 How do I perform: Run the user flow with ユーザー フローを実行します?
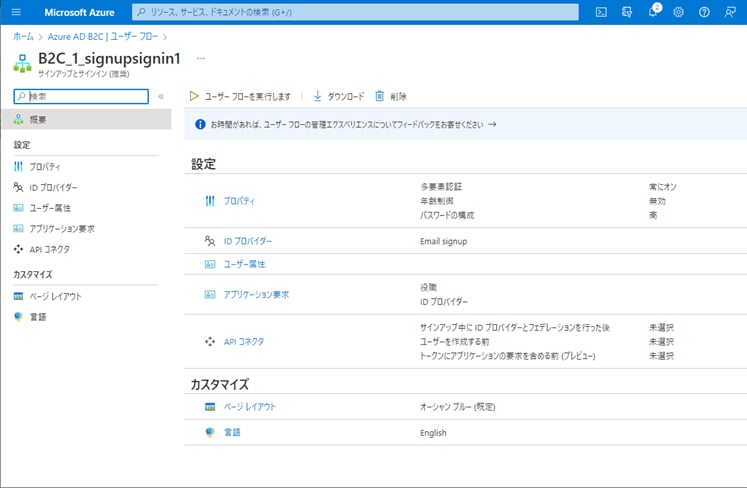[240, 96]
